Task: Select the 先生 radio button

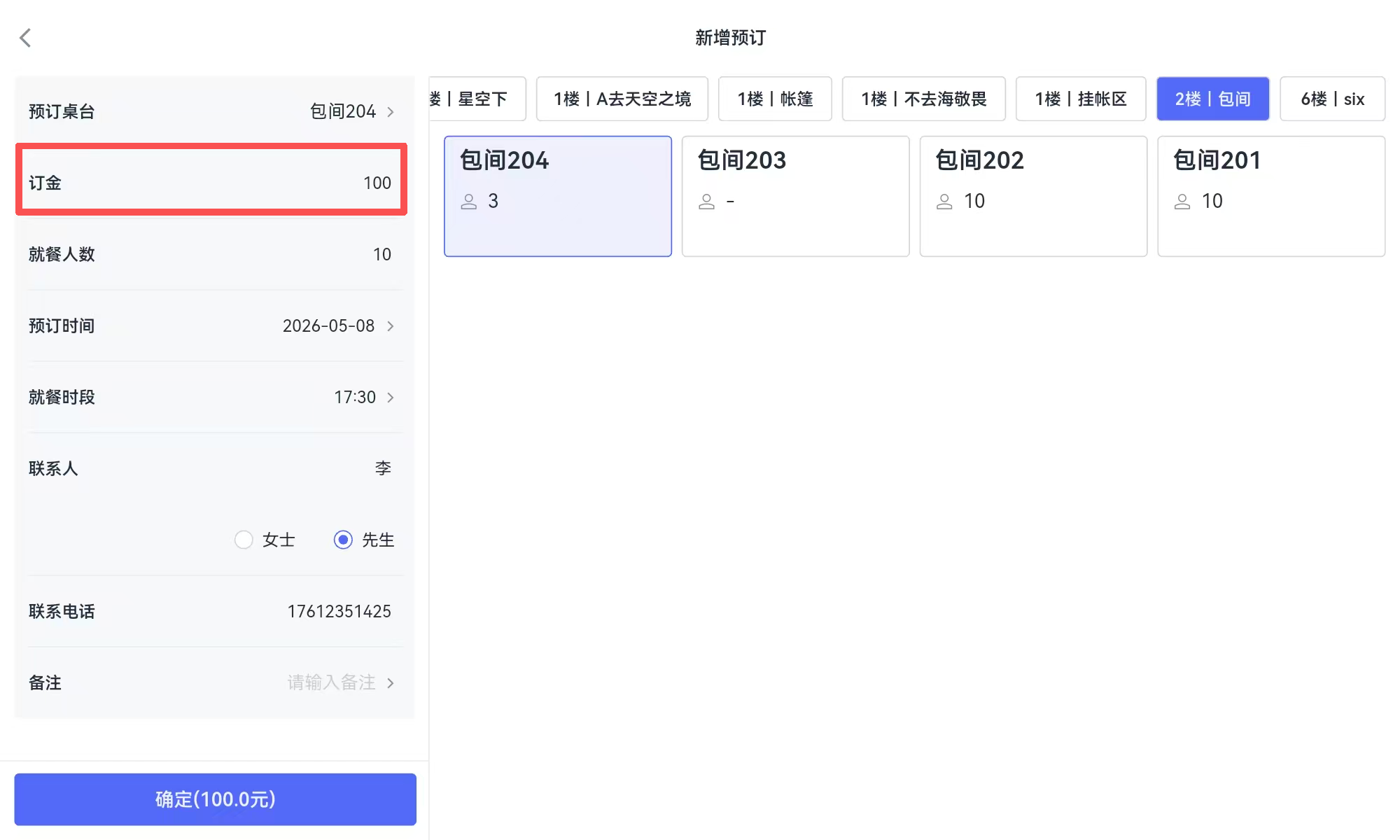Action: pos(343,540)
